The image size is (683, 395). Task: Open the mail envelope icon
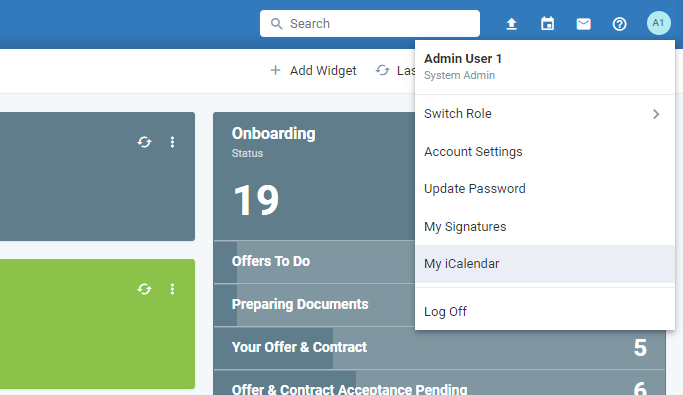click(584, 24)
